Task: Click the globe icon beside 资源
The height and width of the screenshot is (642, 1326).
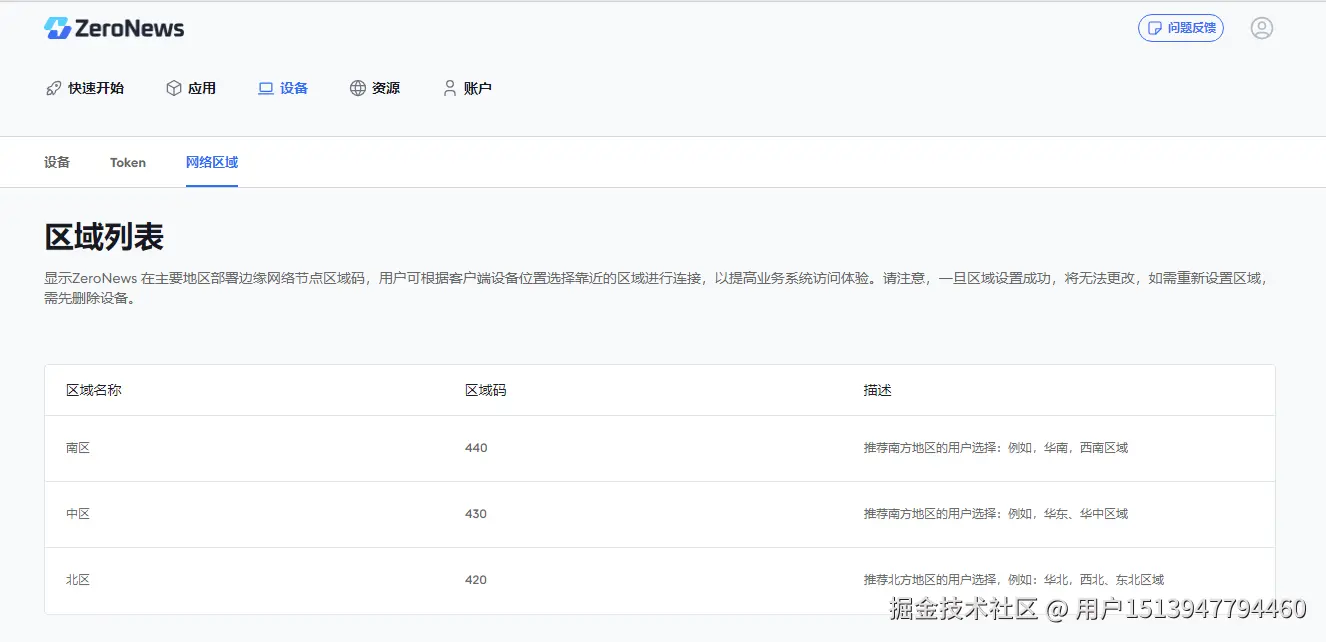Action: [358, 88]
